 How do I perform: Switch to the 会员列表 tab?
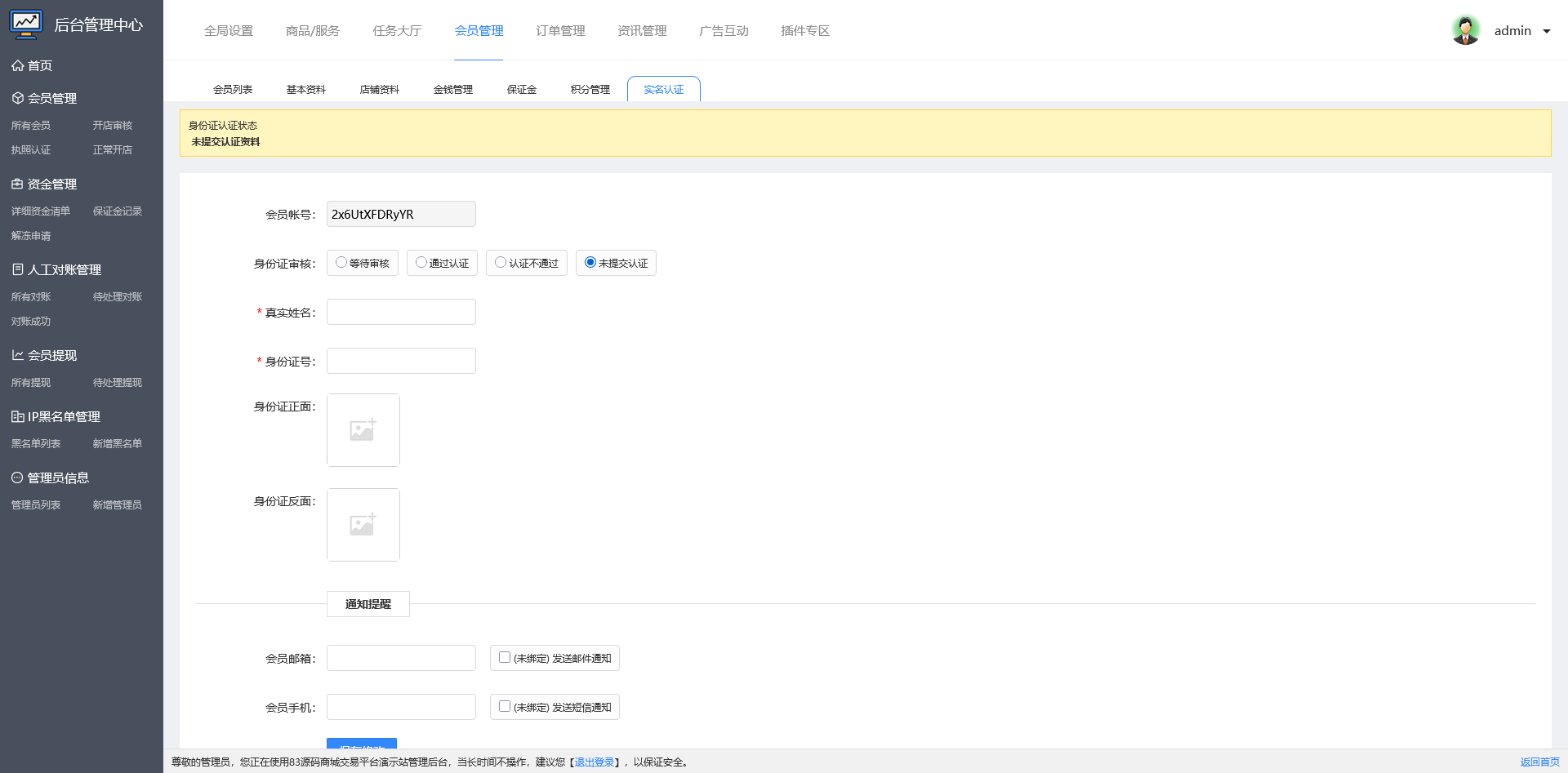pyautogui.click(x=233, y=89)
